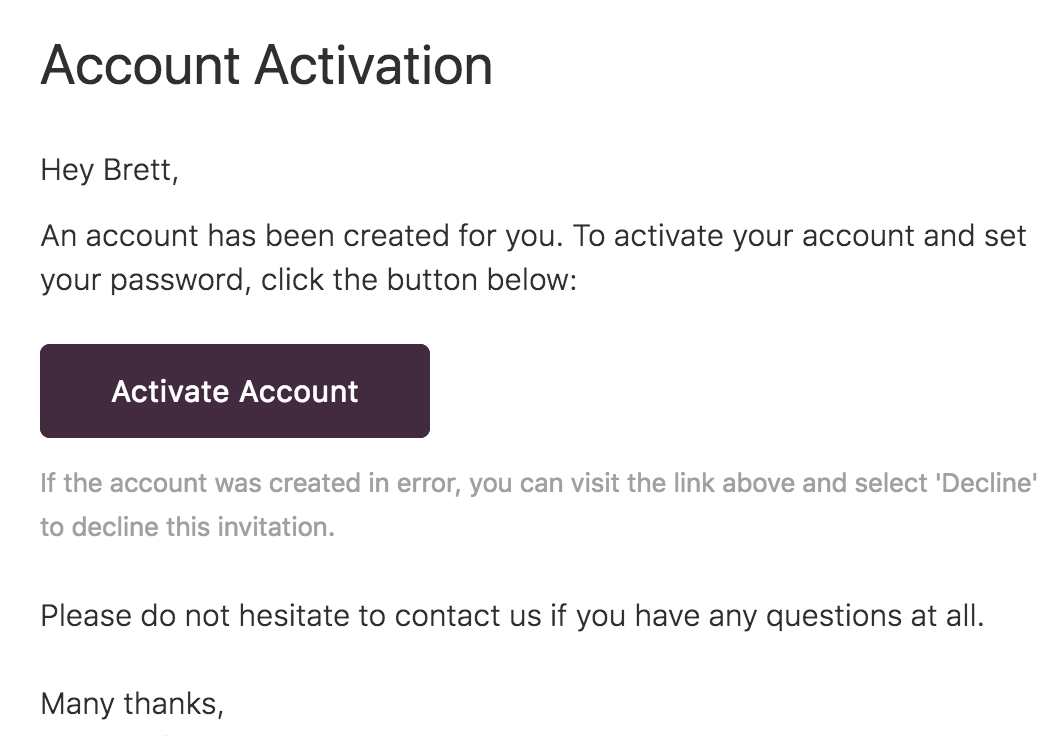Viewport: 1064px width, 736px height.
Task: Click the word "Account" in the page heading
Action: pos(138,66)
